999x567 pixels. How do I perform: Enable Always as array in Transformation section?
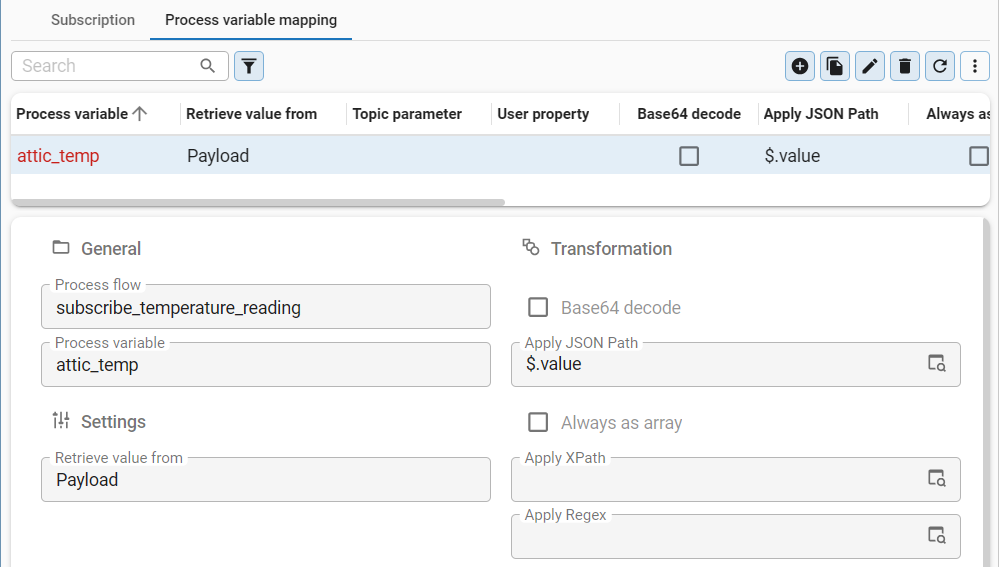[x=538, y=422]
